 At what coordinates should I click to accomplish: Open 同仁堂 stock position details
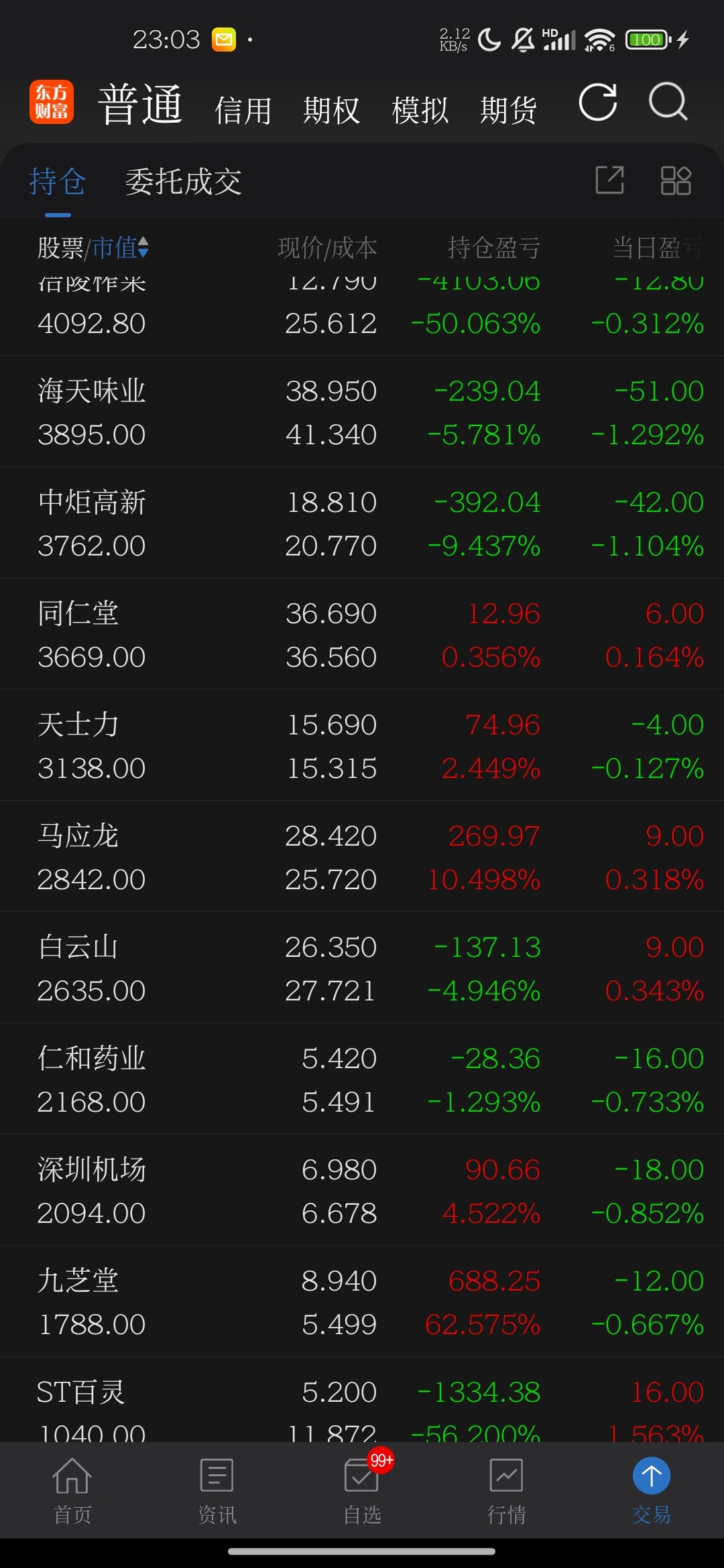[362, 634]
